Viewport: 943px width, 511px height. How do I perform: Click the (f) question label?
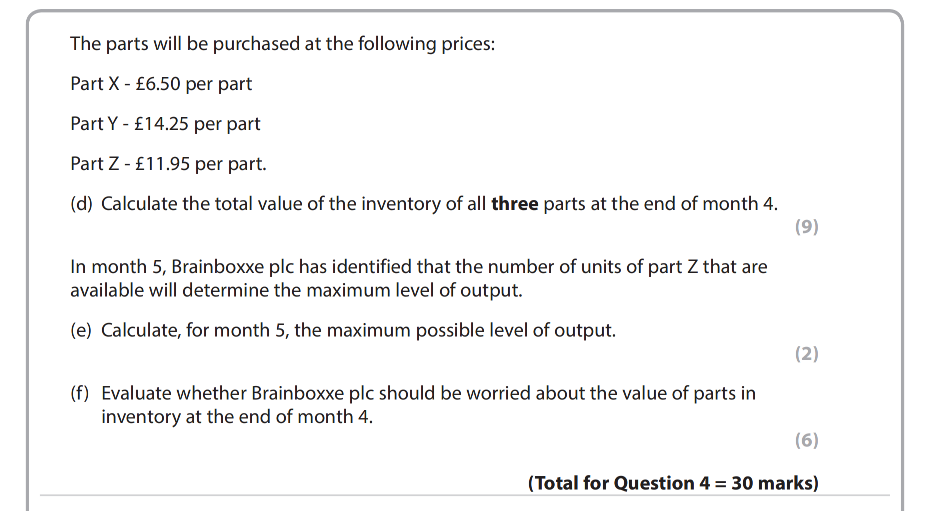pyautogui.click(x=80, y=393)
